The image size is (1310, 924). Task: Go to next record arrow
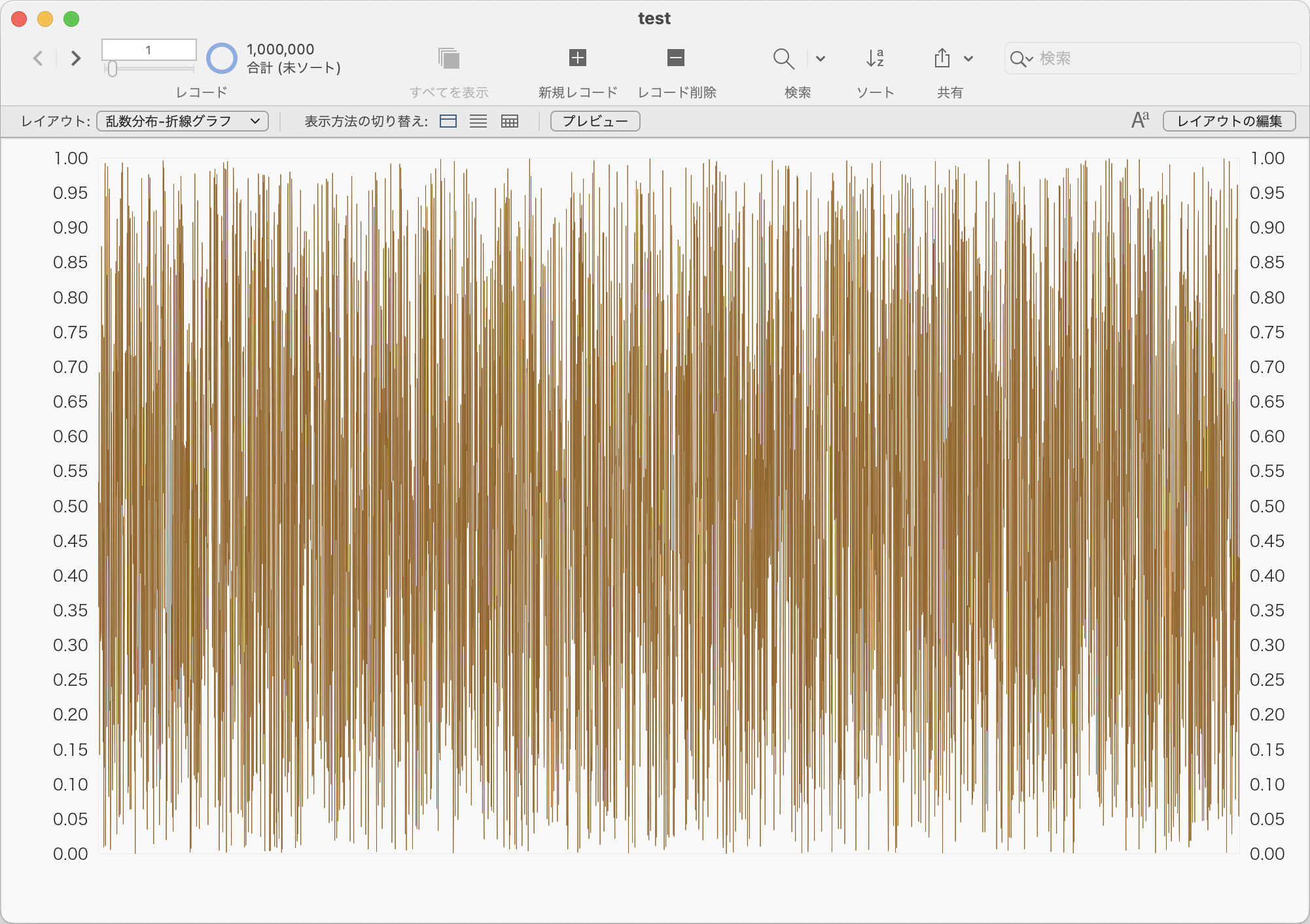(76, 59)
